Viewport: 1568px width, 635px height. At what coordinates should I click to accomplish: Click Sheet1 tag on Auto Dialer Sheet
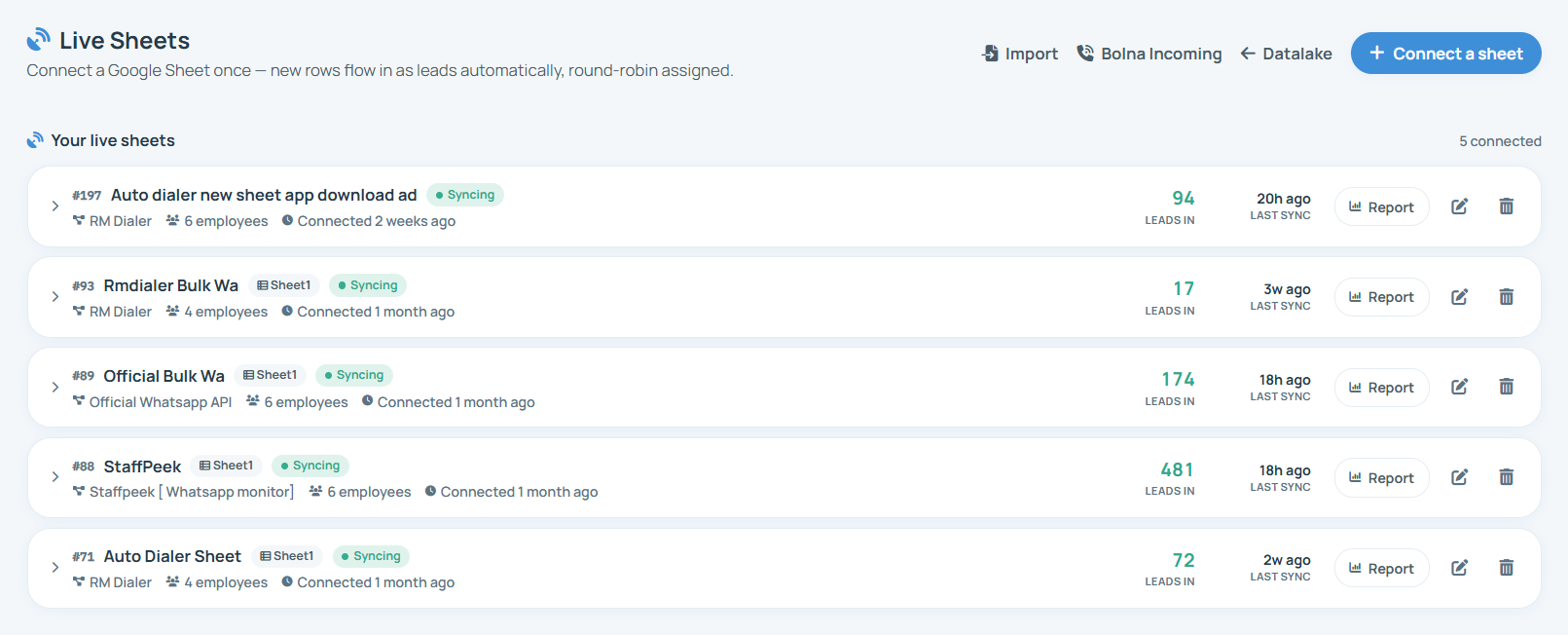coord(287,556)
